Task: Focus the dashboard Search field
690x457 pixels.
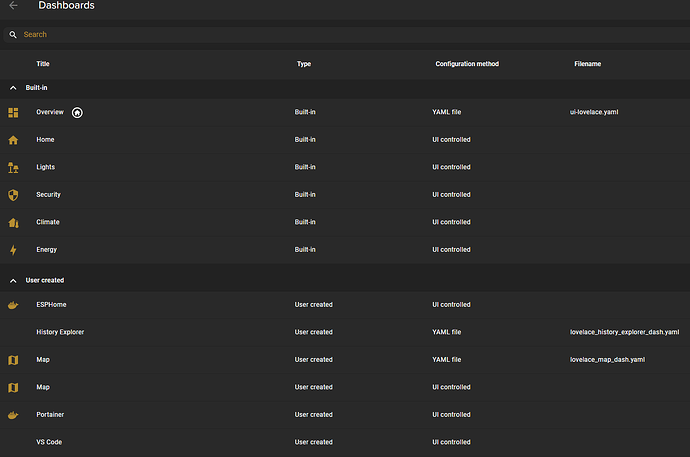Action: [x=200, y=34]
